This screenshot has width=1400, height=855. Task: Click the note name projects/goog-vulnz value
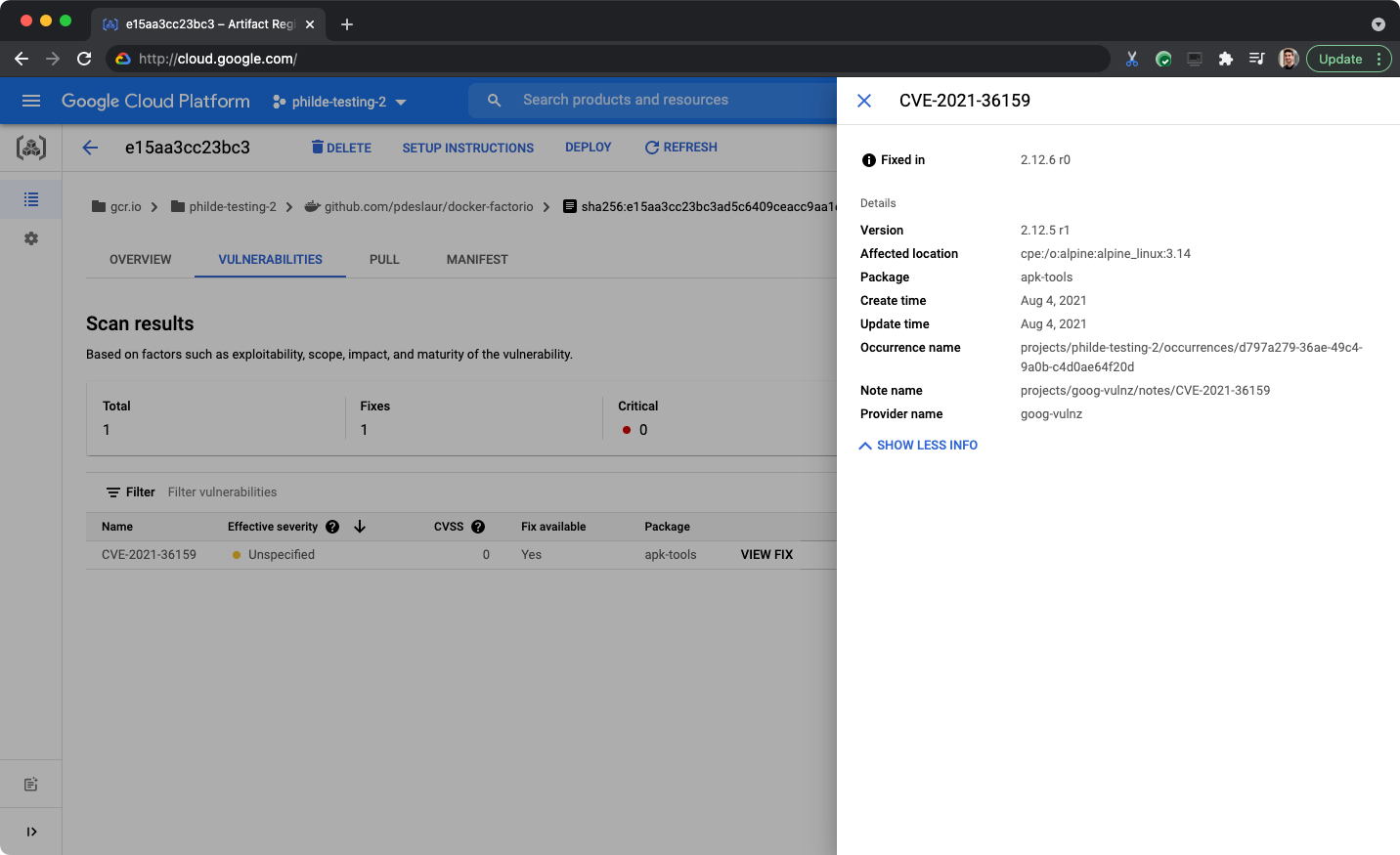pos(1145,391)
